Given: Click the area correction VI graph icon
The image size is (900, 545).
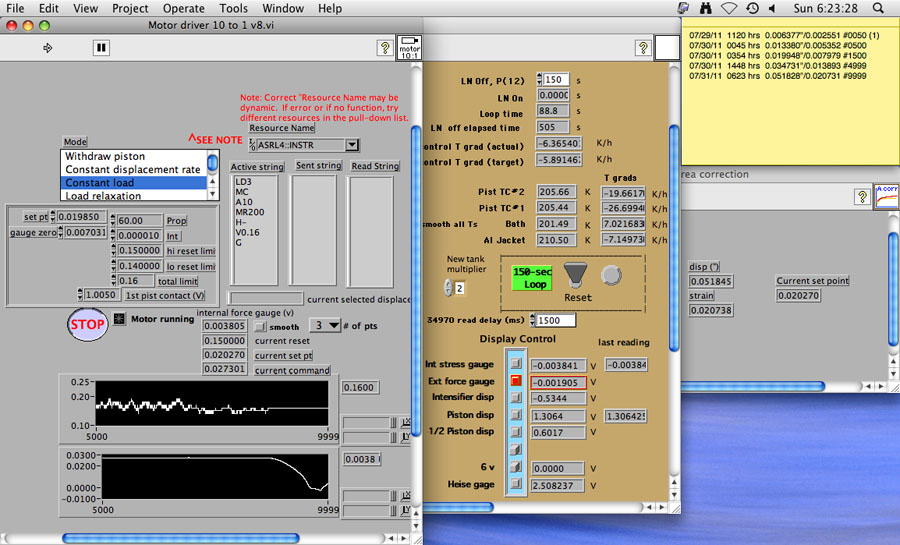Looking at the screenshot, I should point(886,196).
